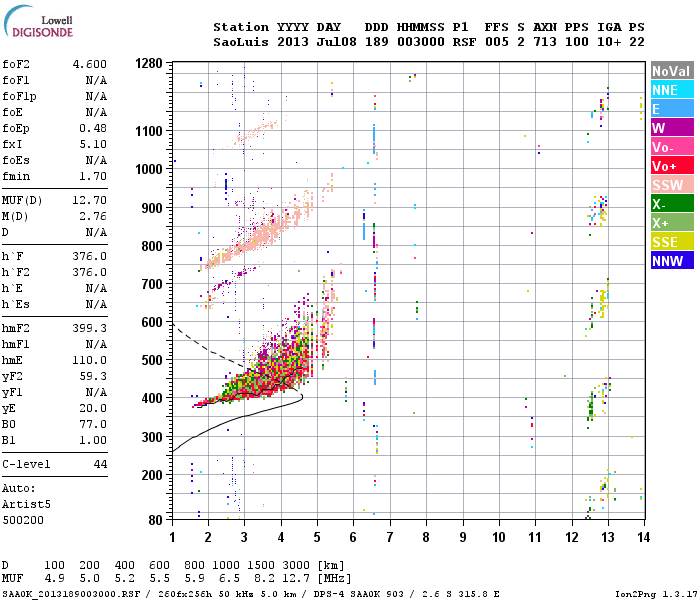Screen dimensions: 700x600
Task: Click the date Jul08 in header
Action: tap(337, 42)
